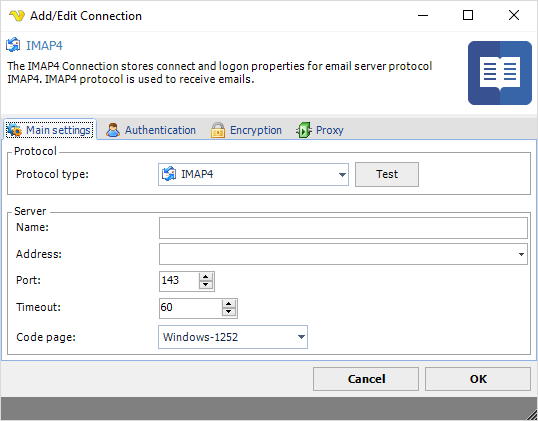Open the Authentication tab
Viewport: 538px width, 421px height.
(x=151, y=130)
